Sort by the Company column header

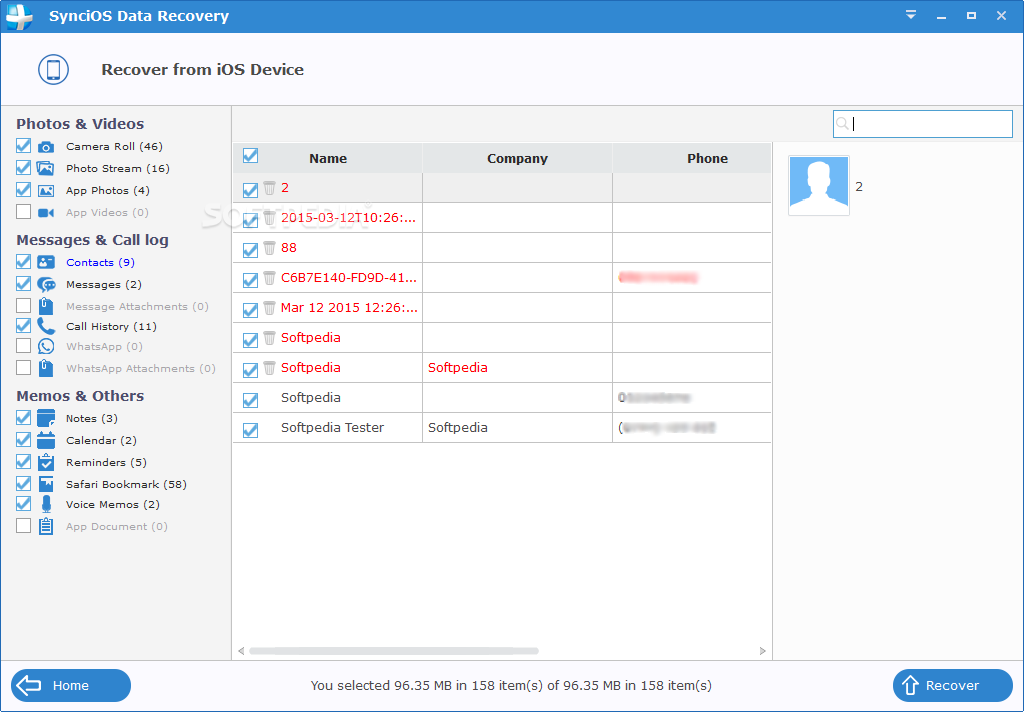[x=517, y=158]
